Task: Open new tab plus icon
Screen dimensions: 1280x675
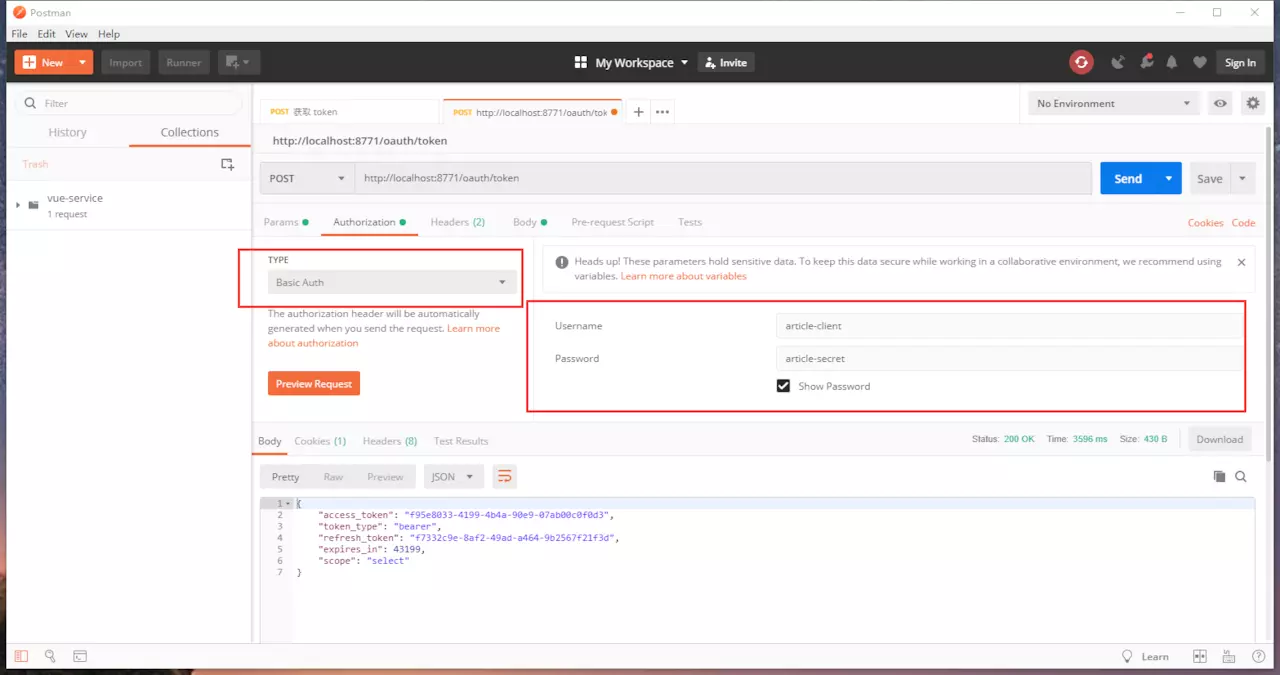Action: point(638,112)
